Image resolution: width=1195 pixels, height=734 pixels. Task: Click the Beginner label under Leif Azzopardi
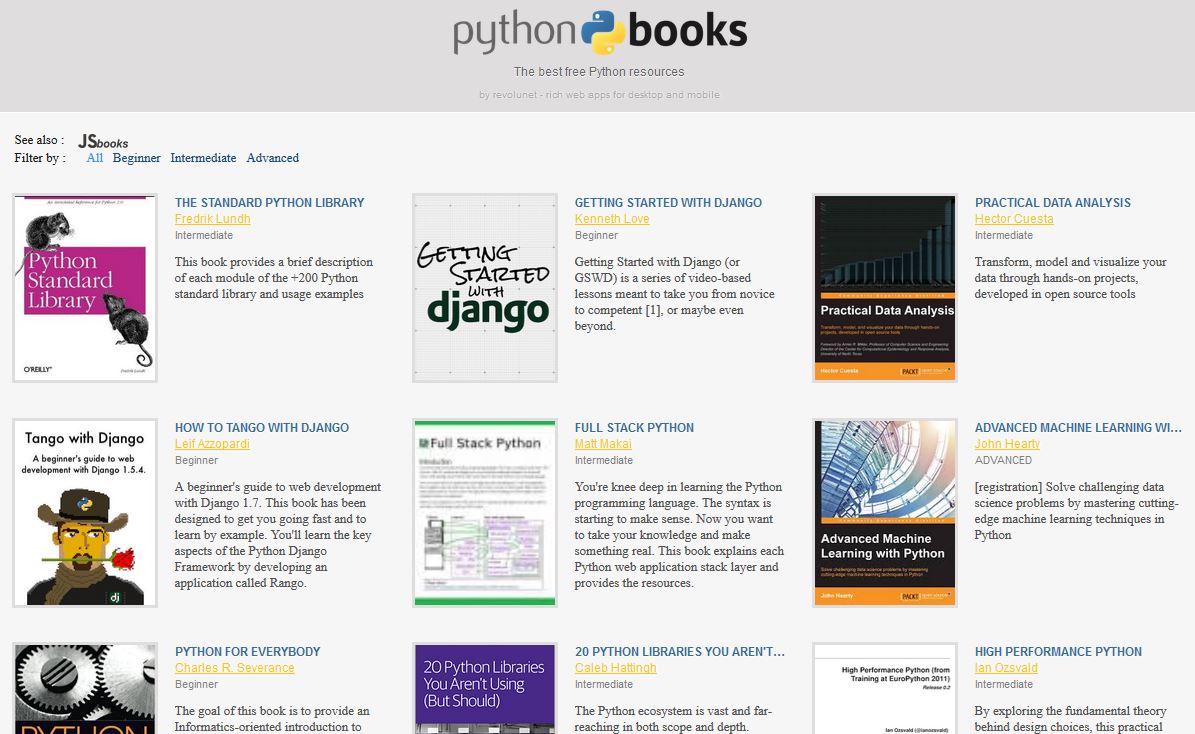pyautogui.click(x=196, y=460)
